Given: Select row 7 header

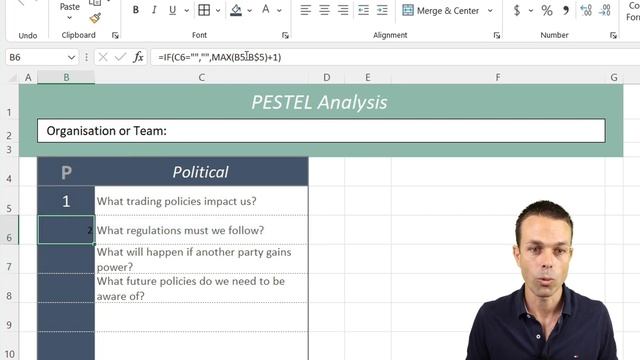Looking at the screenshot, I should [9, 259].
